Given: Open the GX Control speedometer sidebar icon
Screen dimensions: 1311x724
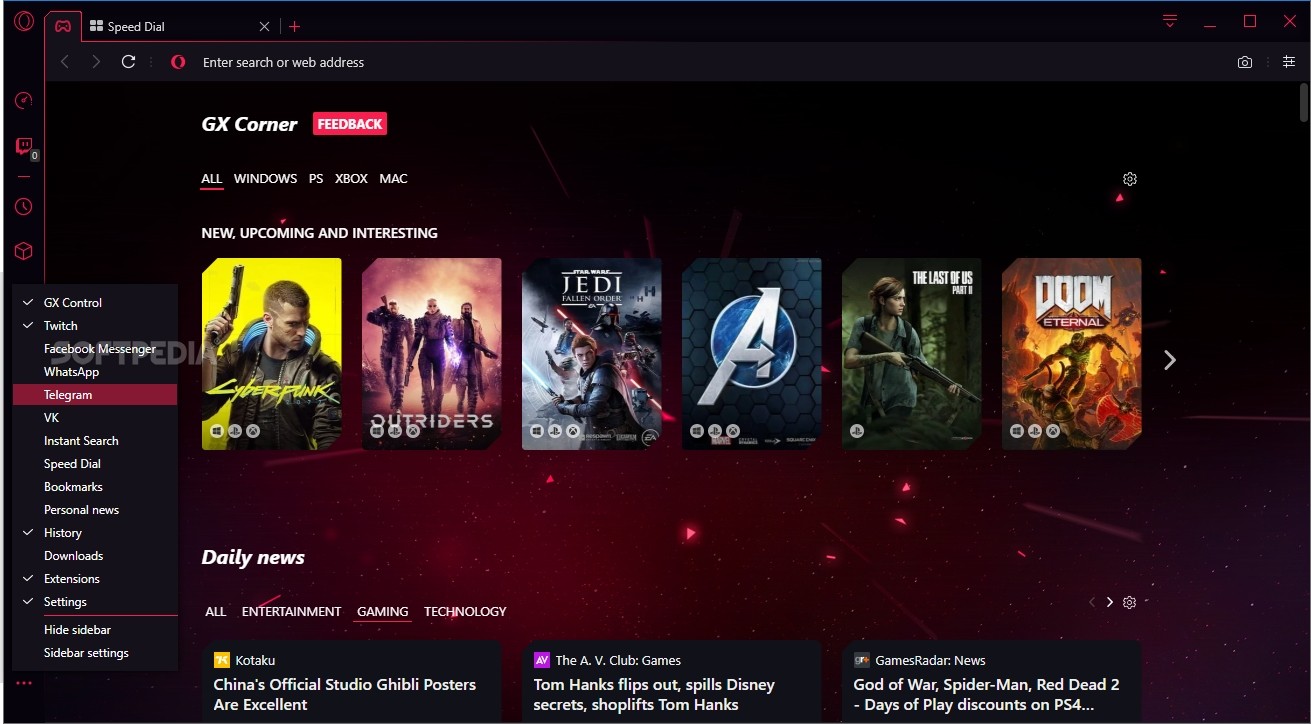Looking at the screenshot, I should [23, 100].
